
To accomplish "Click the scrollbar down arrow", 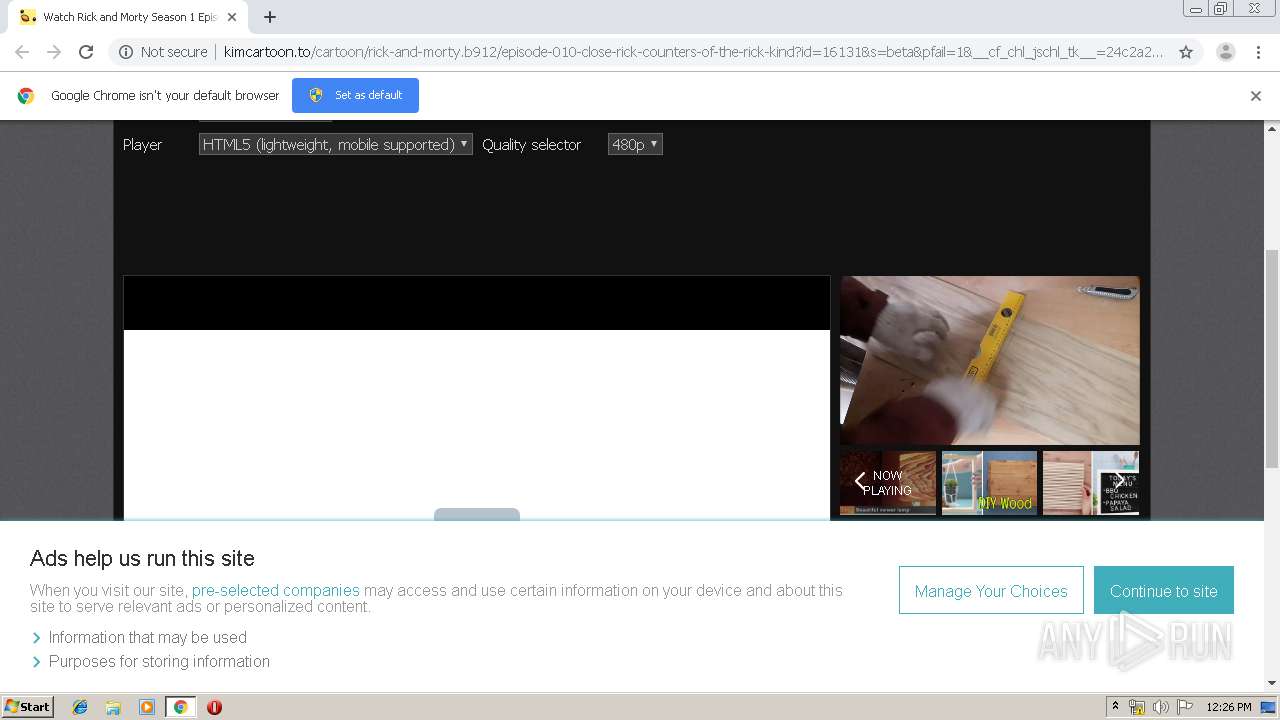I will click(x=1272, y=683).
